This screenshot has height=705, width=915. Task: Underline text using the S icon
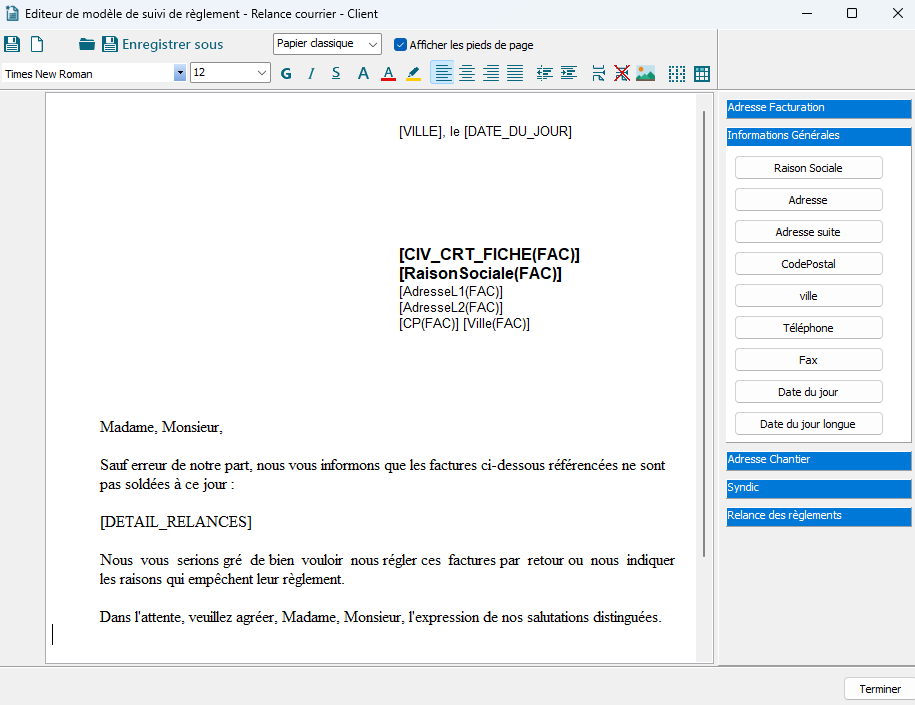point(336,72)
